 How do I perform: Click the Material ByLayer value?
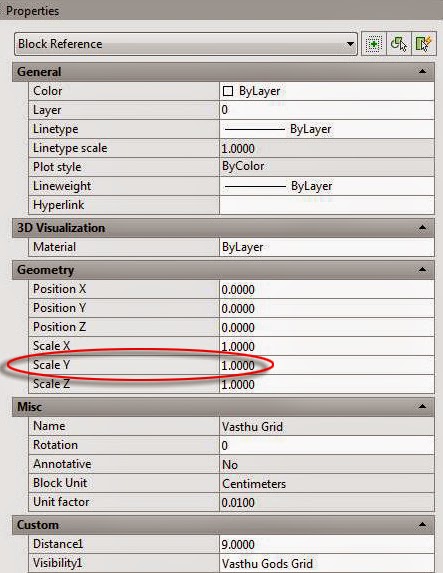pyautogui.click(x=327, y=247)
